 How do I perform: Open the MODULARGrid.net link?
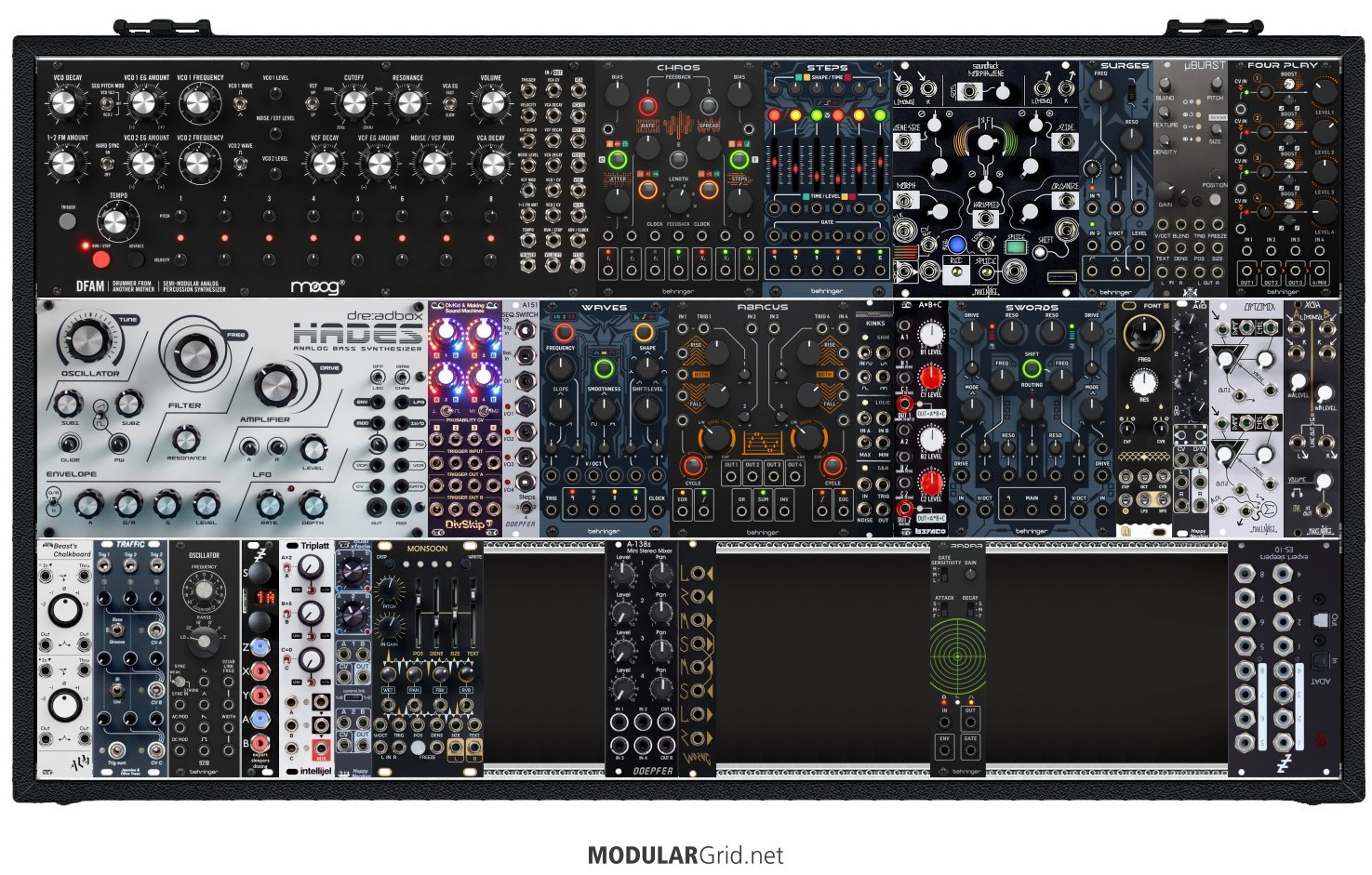(686, 855)
